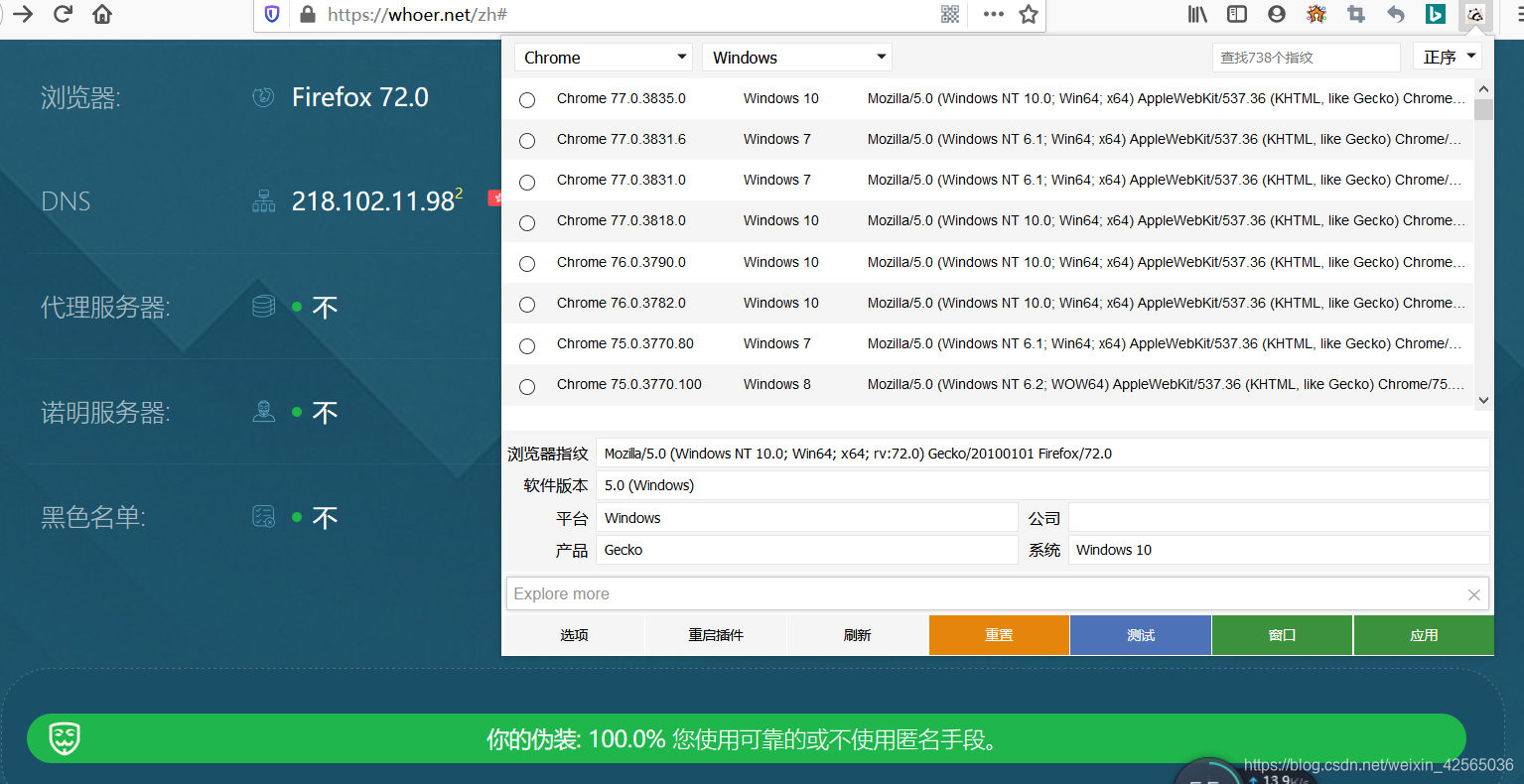This screenshot has width=1524, height=784.
Task: Click the padlock site security icon
Action: click(x=308, y=14)
